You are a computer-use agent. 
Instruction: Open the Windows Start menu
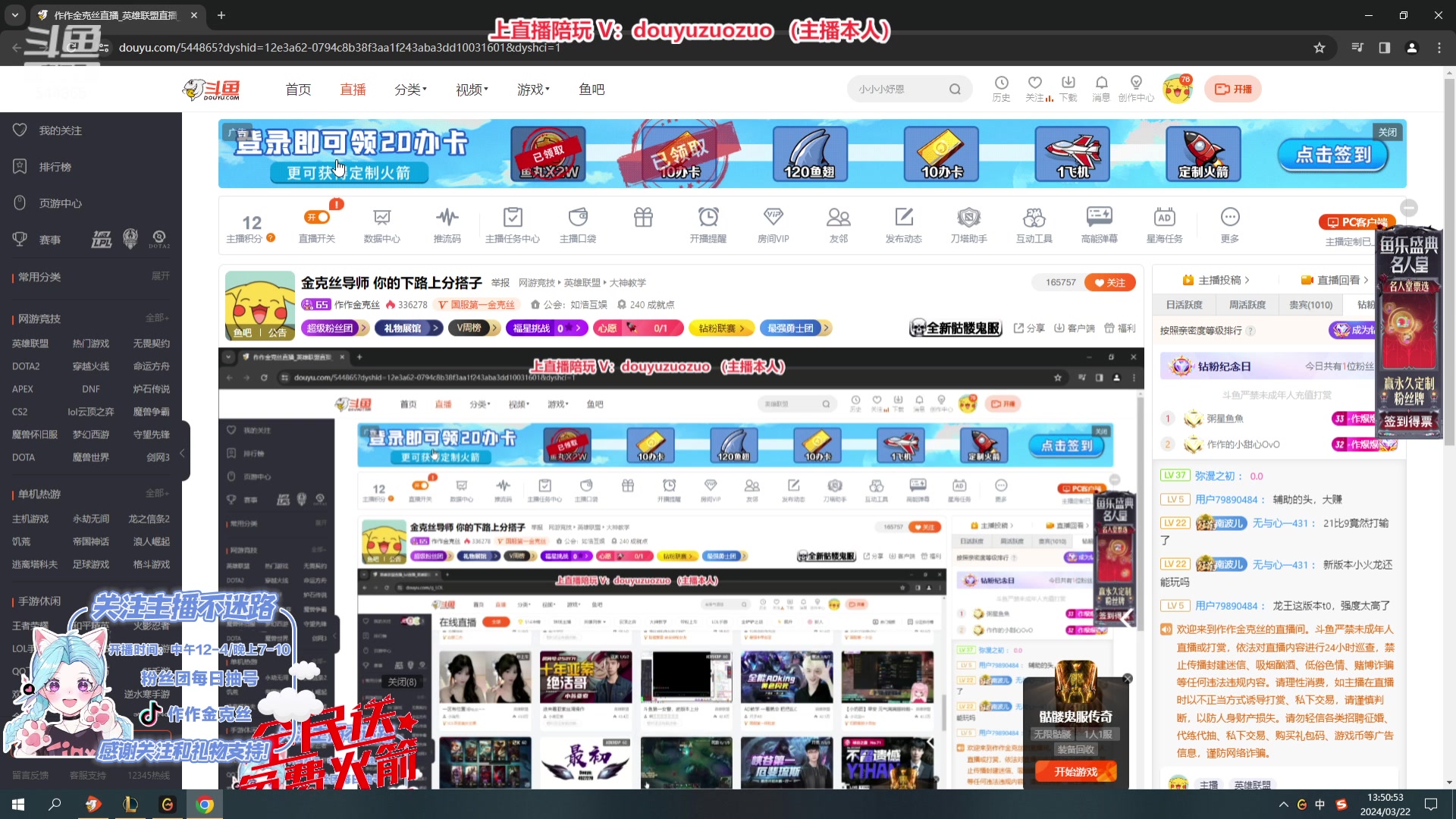click(x=18, y=804)
